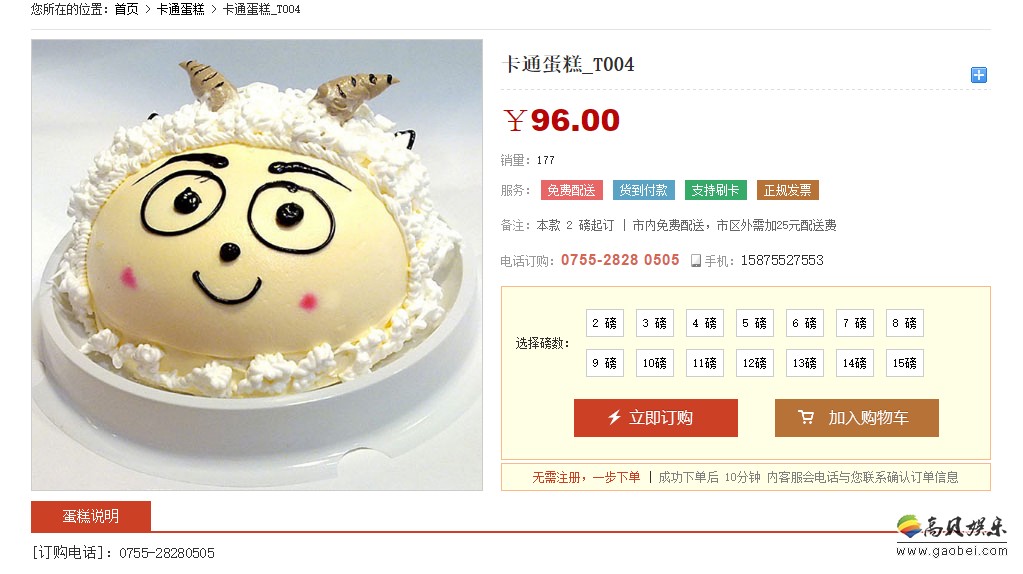Open the 蛋糕说明 description tab
The height and width of the screenshot is (574, 1023).
[91, 517]
